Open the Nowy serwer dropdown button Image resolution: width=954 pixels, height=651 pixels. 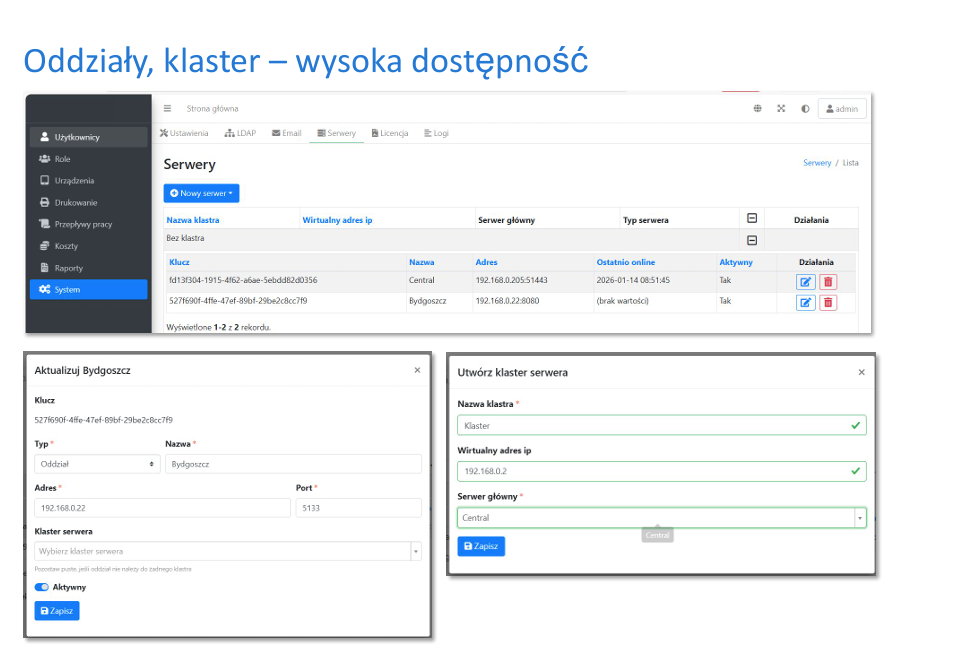click(x=201, y=193)
